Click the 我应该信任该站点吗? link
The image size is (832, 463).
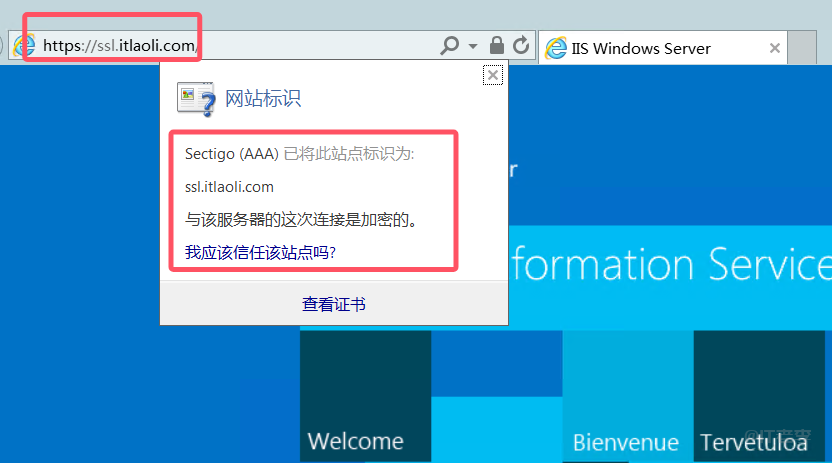pyautogui.click(x=260, y=252)
